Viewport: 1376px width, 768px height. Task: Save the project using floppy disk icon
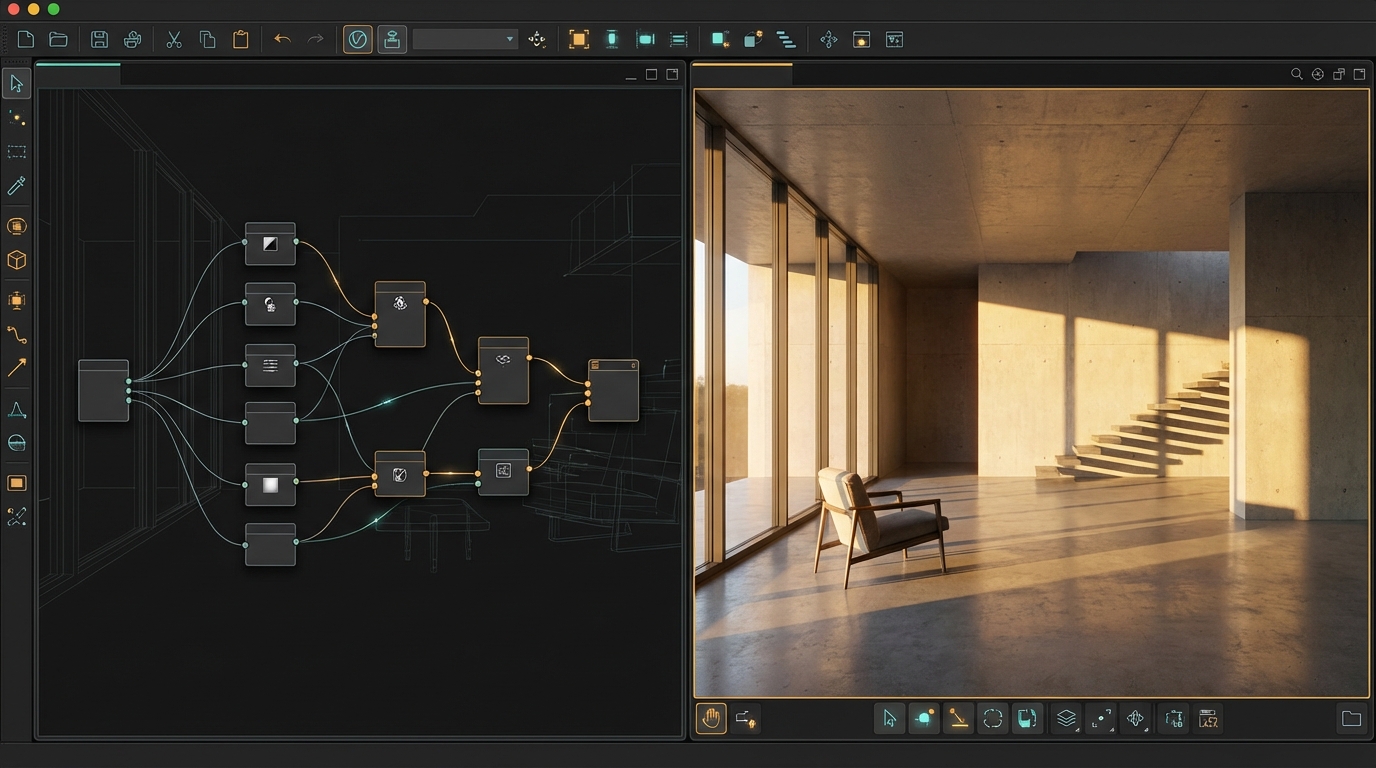99,40
